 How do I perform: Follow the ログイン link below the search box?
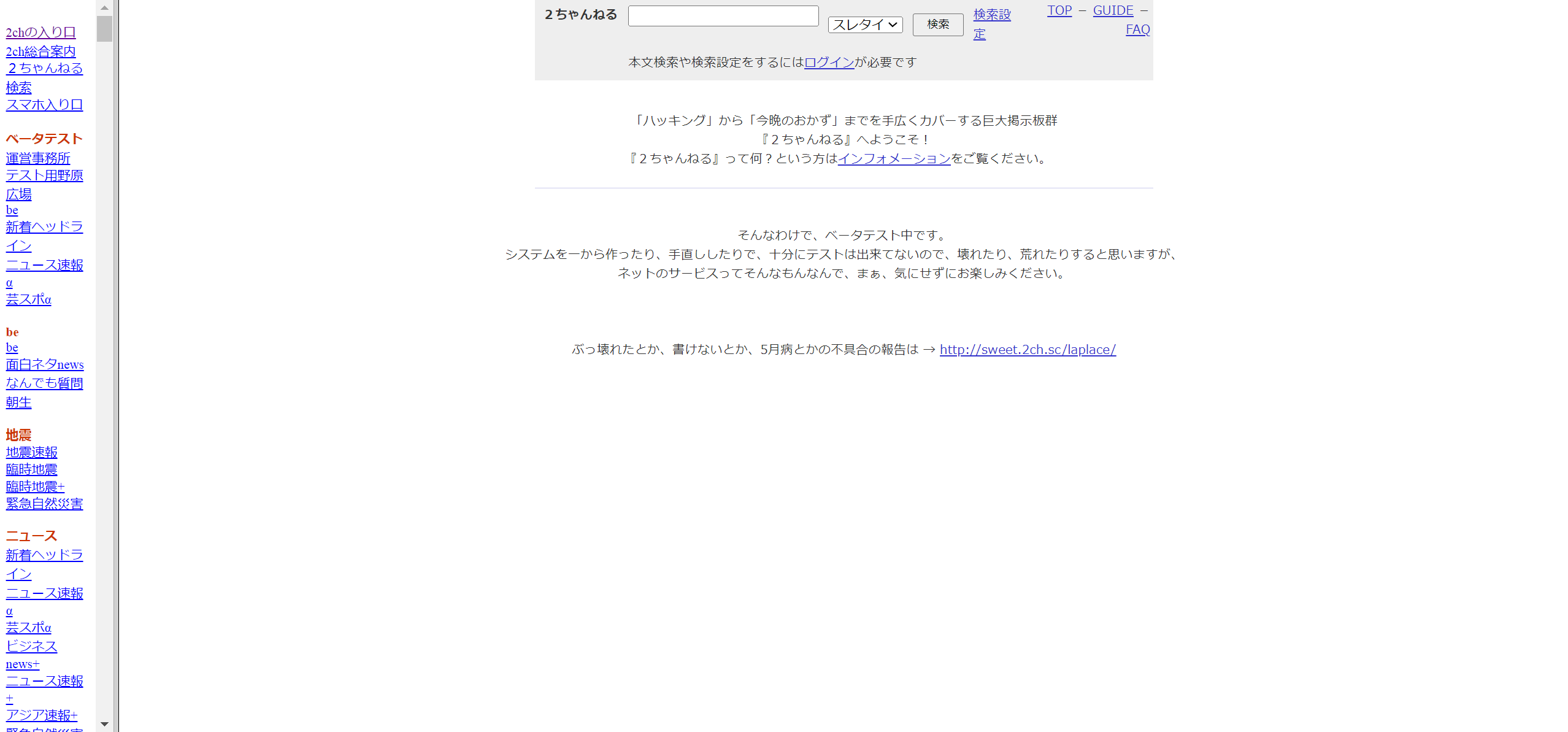point(829,62)
